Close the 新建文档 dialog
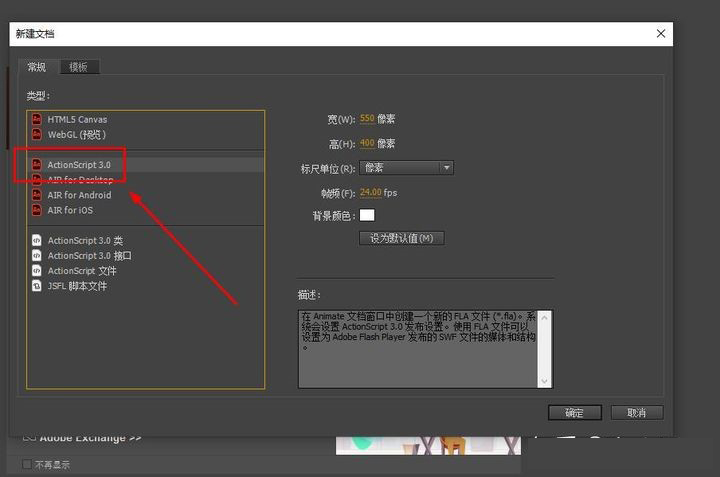 [x=661, y=34]
